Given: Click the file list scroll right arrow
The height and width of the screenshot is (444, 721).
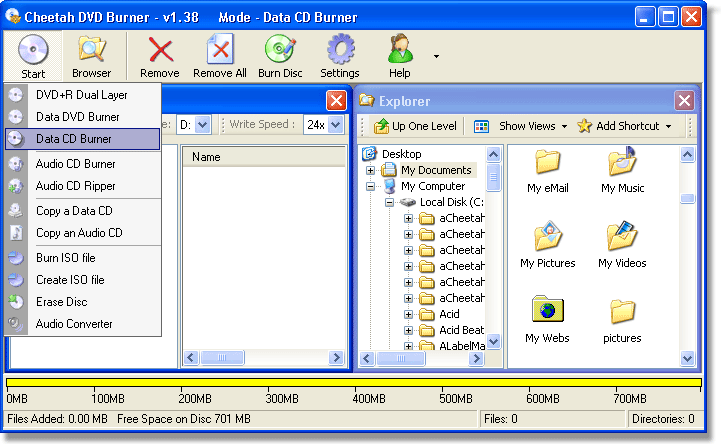Looking at the screenshot, I should coord(337,358).
